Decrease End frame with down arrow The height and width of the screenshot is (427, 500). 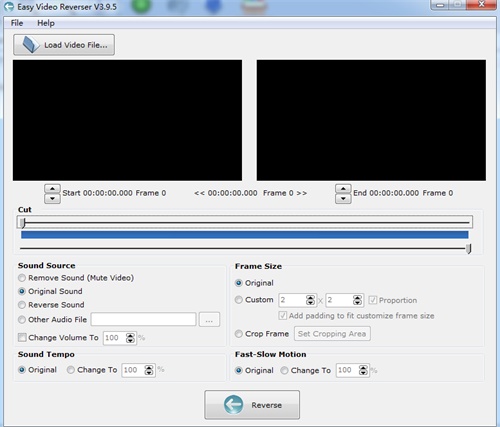343,199
